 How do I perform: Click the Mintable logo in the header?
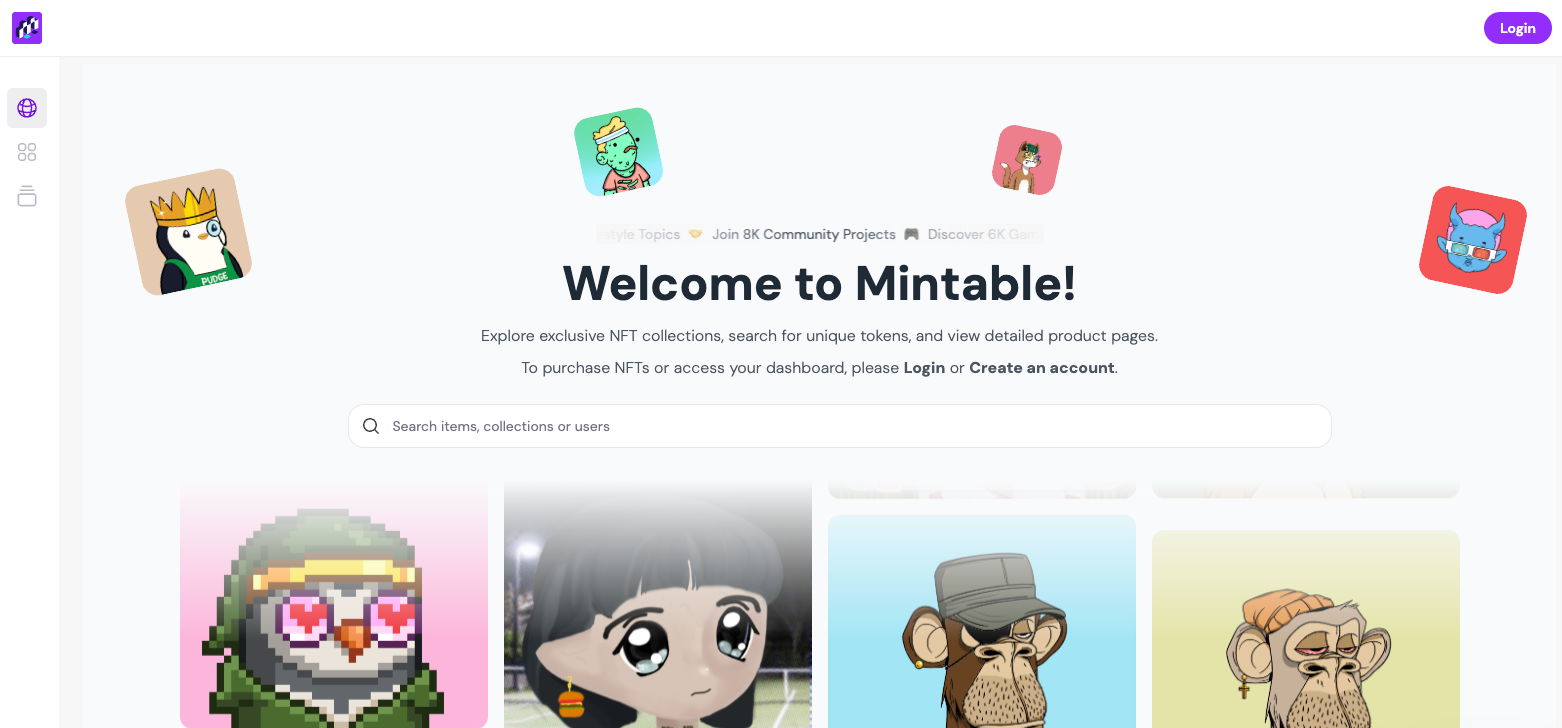tap(27, 28)
